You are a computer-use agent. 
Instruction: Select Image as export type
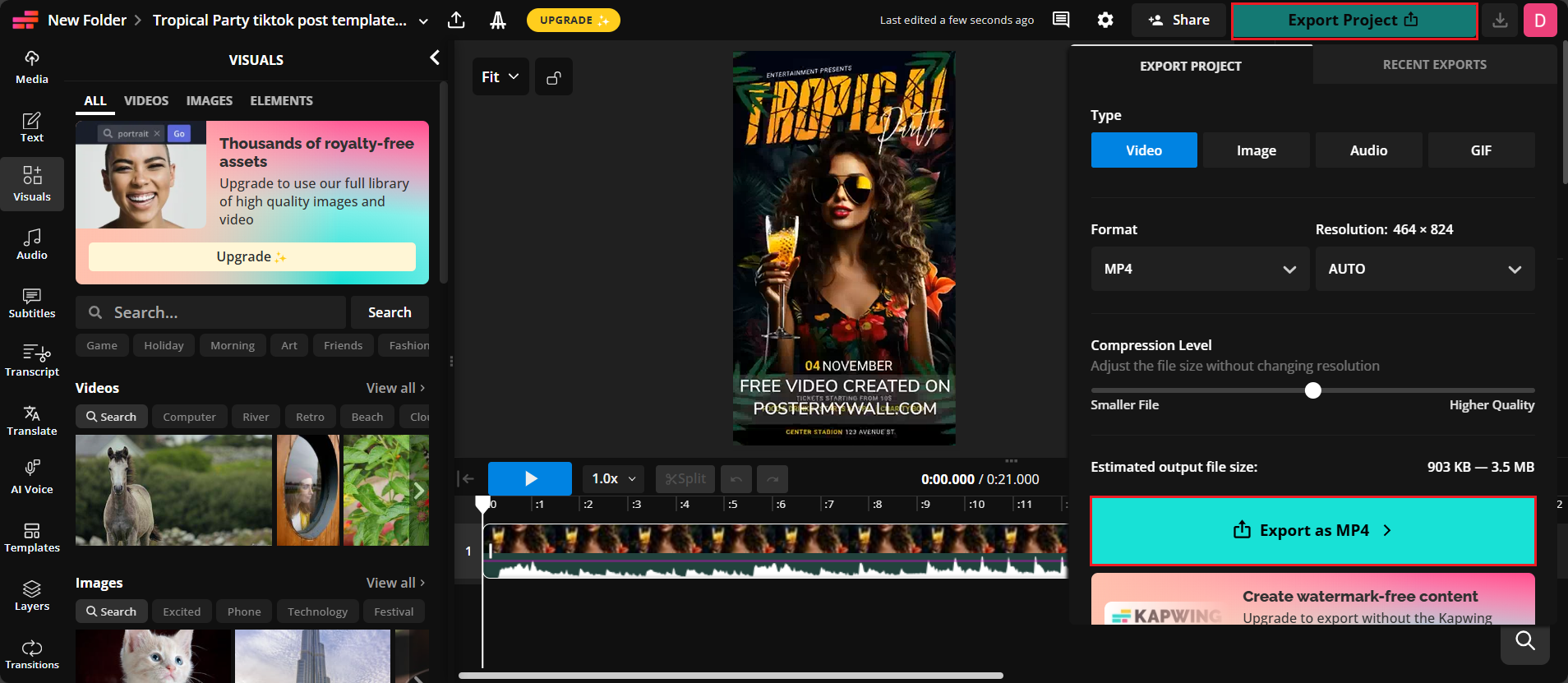point(1256,150)
